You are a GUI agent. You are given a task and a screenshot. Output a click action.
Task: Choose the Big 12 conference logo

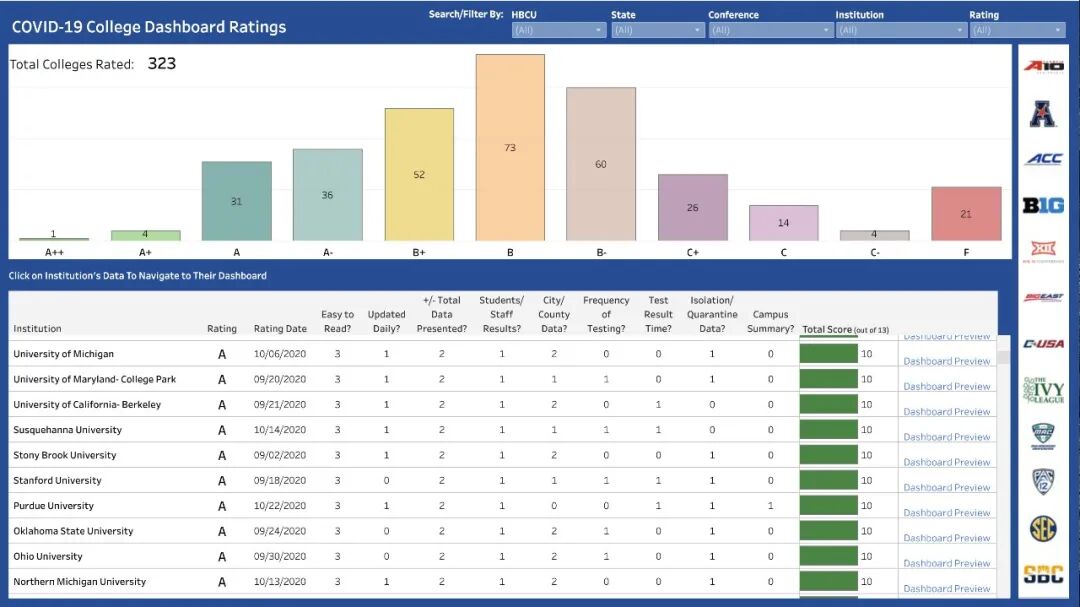[x=1043, y=251]
